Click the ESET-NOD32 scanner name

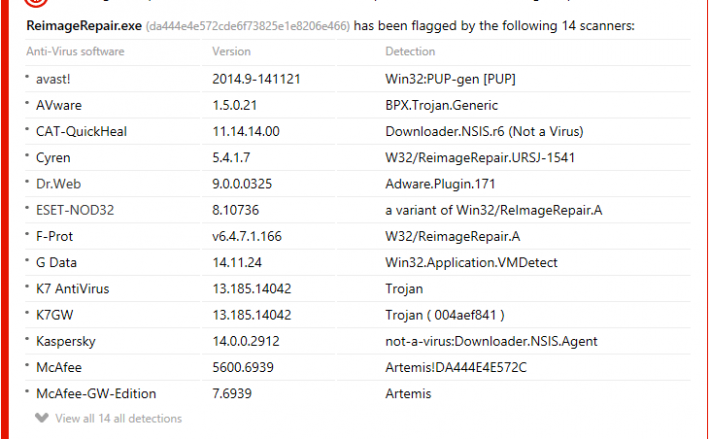pos(75,210)
